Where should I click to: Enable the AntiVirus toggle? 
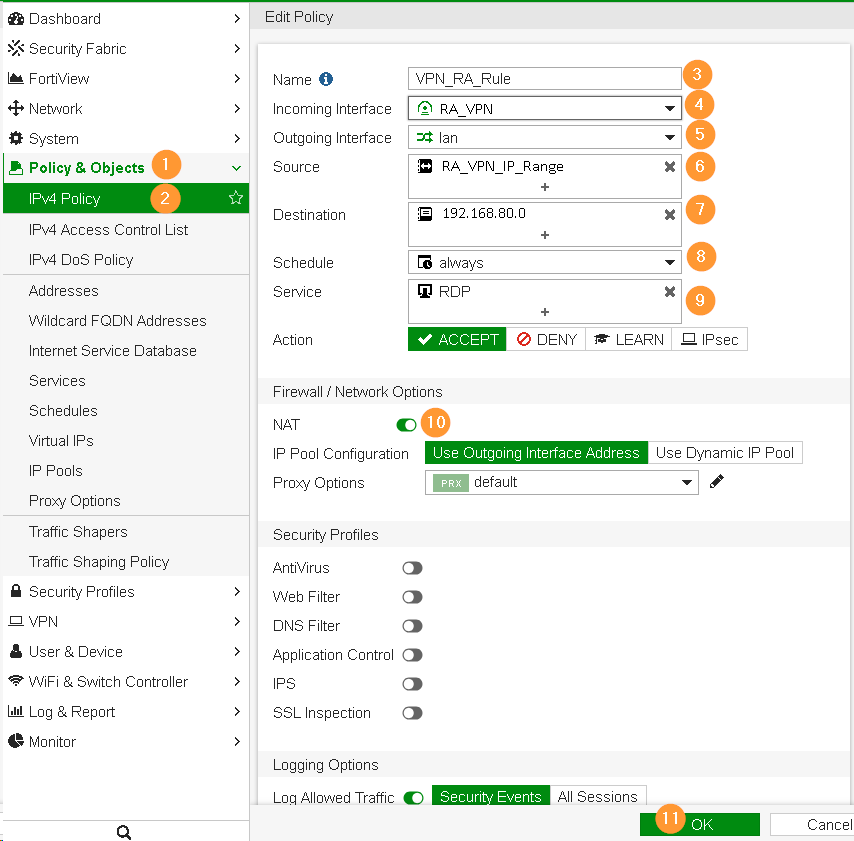(x=412, y=568)
